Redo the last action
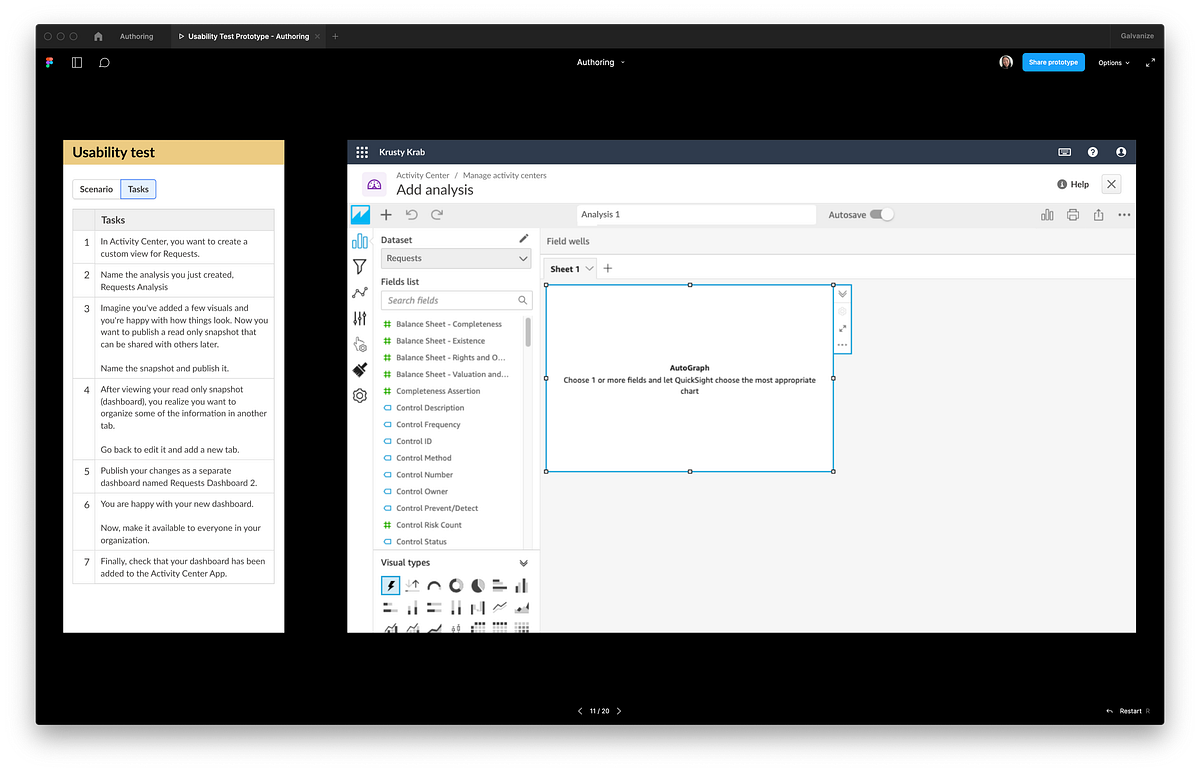Image resolution: width=1200 pixels, height=772 pixels. point(437,215)
